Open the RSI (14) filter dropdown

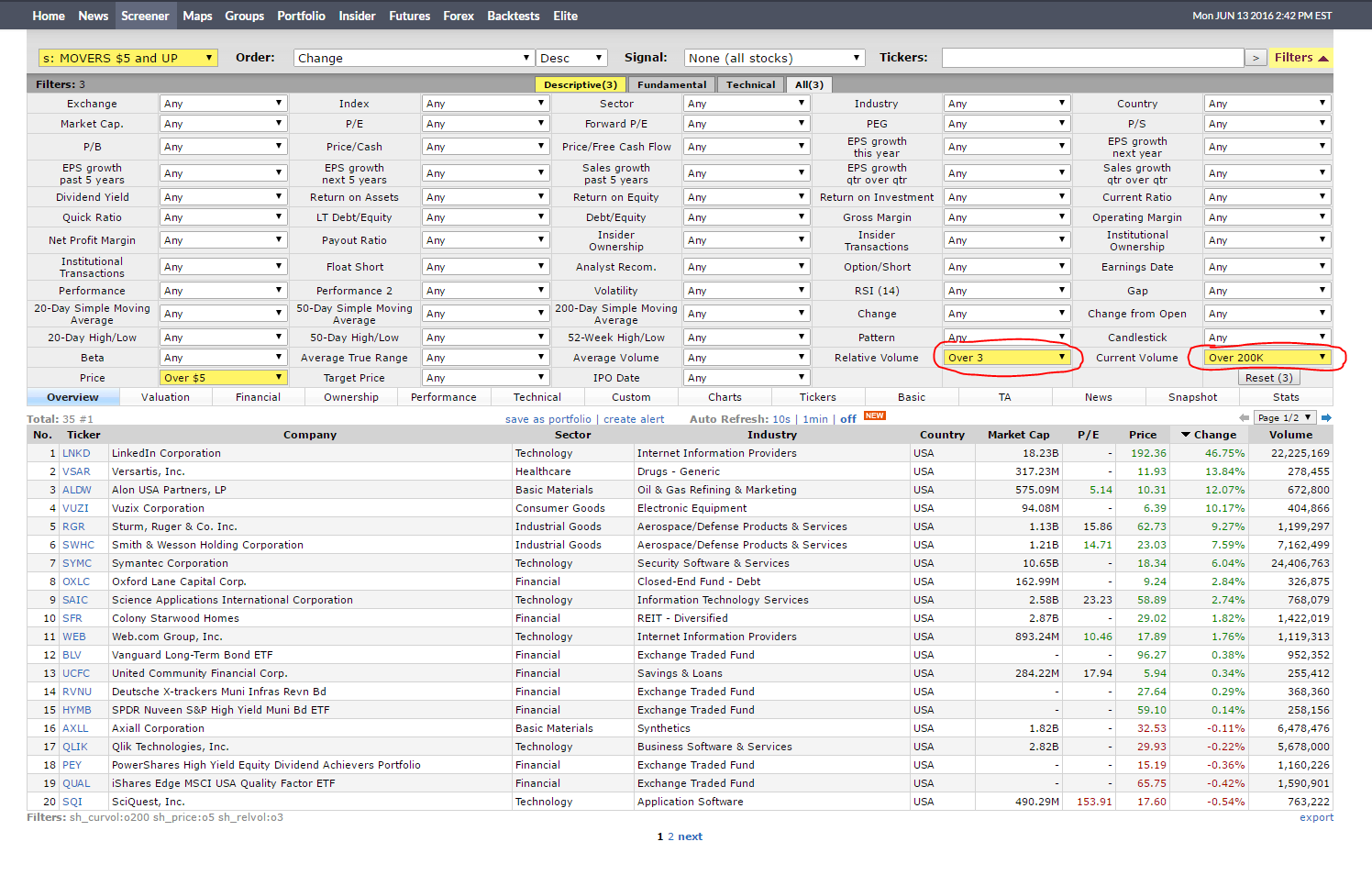1007,291
